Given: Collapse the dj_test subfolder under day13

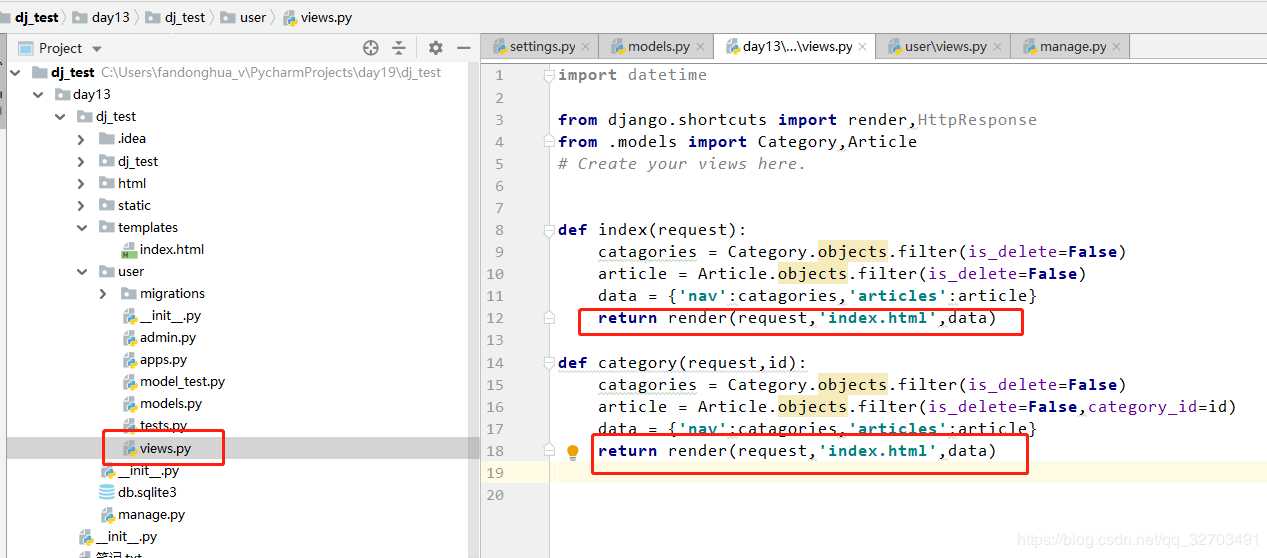Looking at the screenshot, I should [60, 116].
